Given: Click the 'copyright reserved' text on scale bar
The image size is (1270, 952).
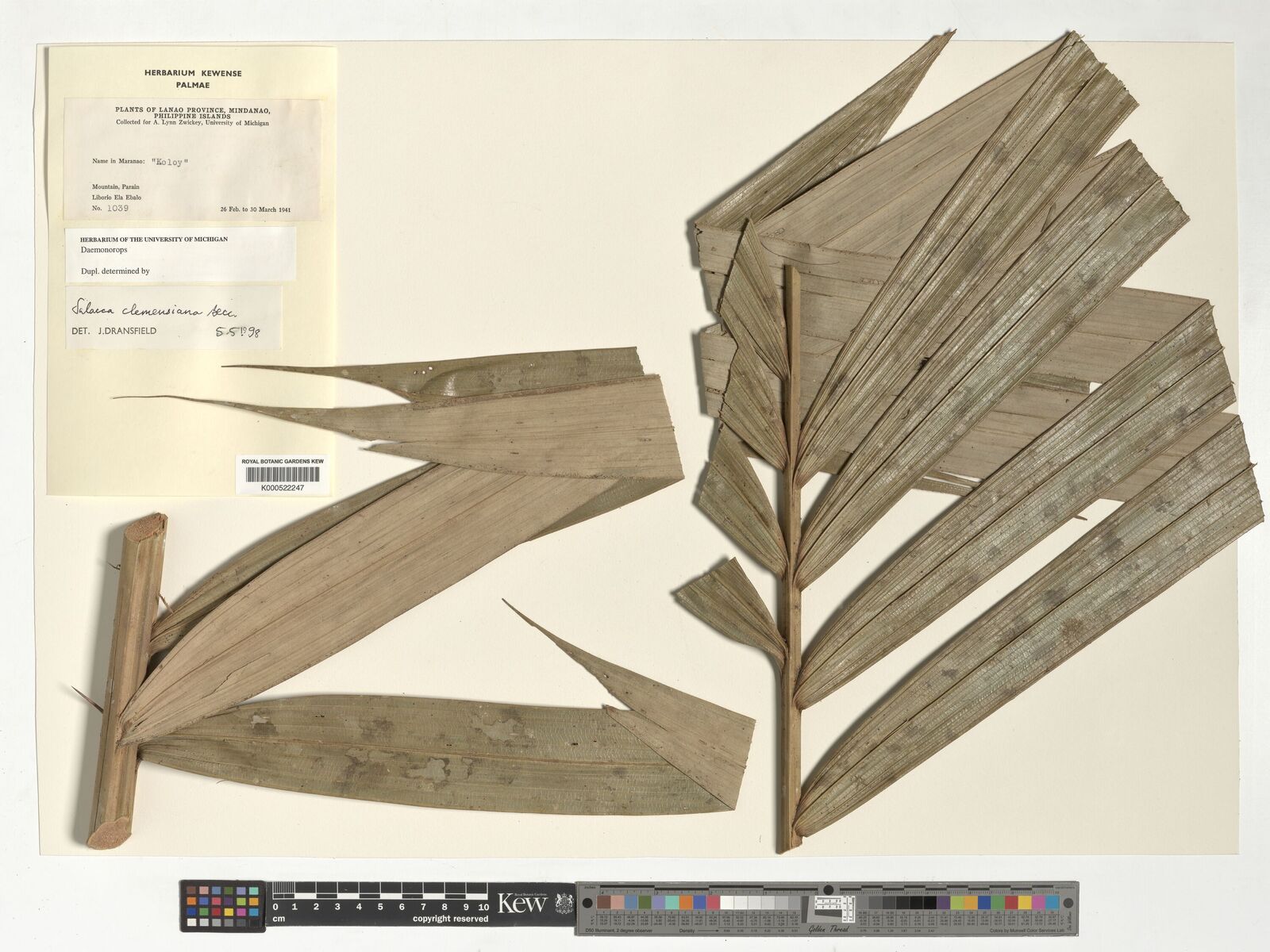Looking at the screenshot, I should (450, 919).
